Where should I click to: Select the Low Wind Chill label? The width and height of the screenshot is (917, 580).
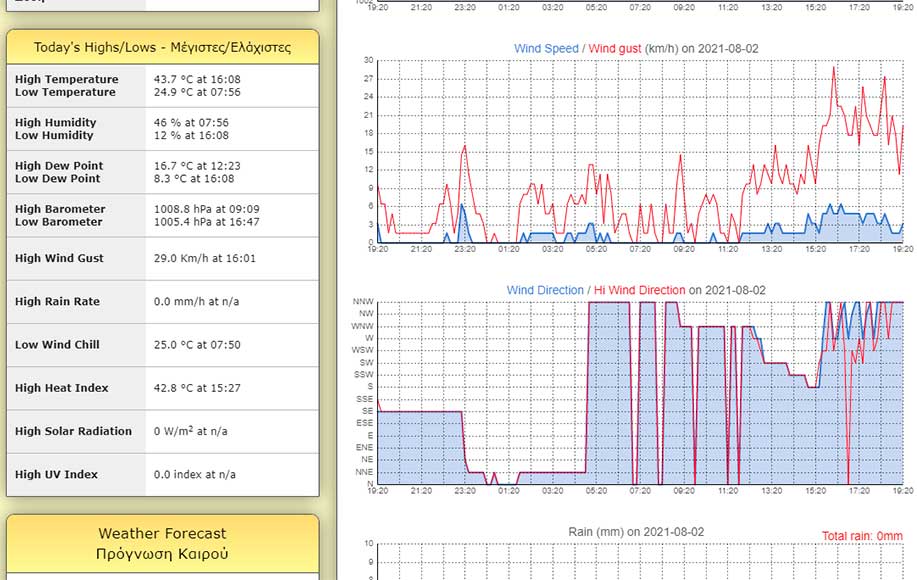coord(57,344)
